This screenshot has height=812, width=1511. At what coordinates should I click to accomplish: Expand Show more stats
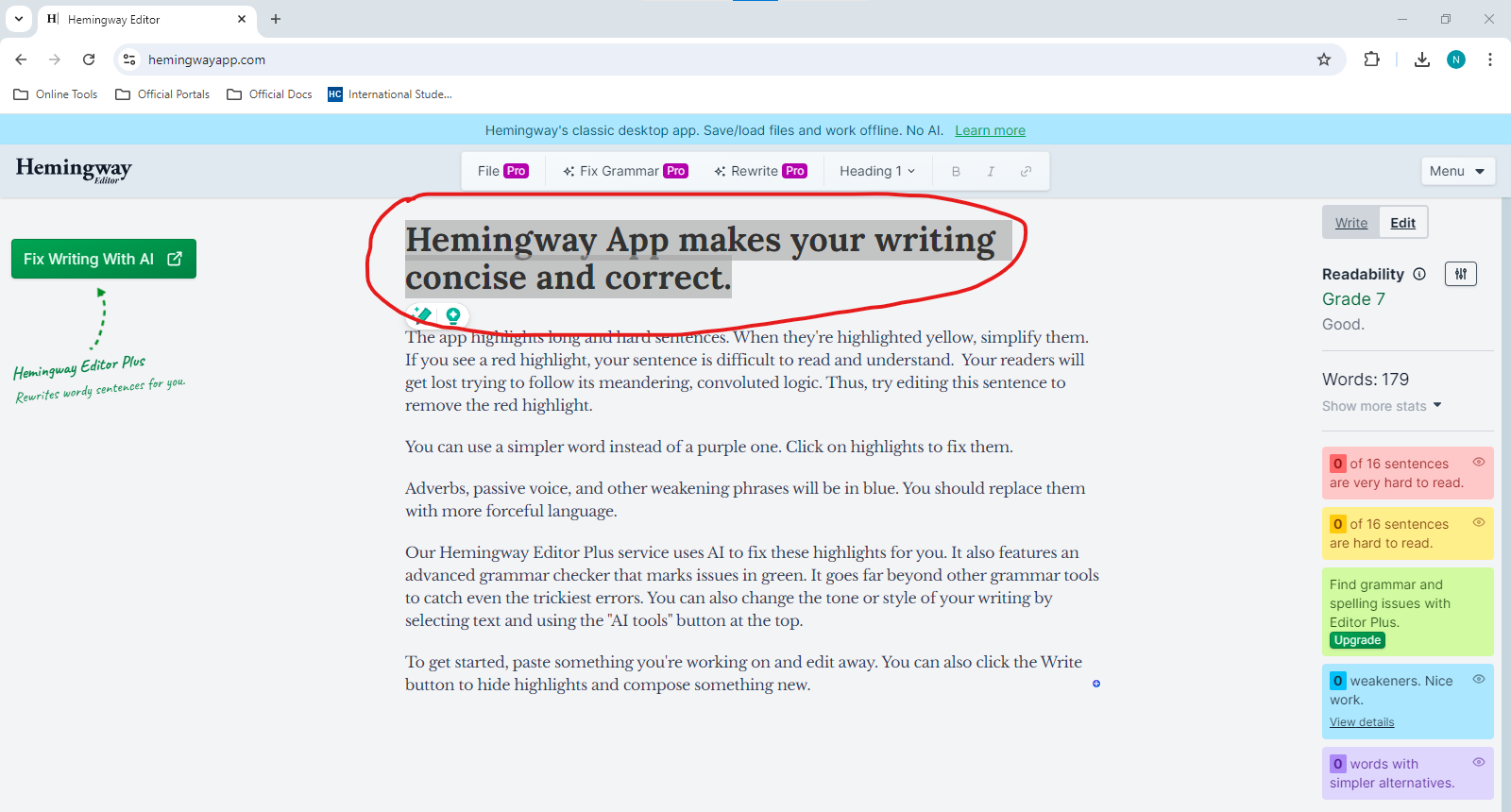1382,406
